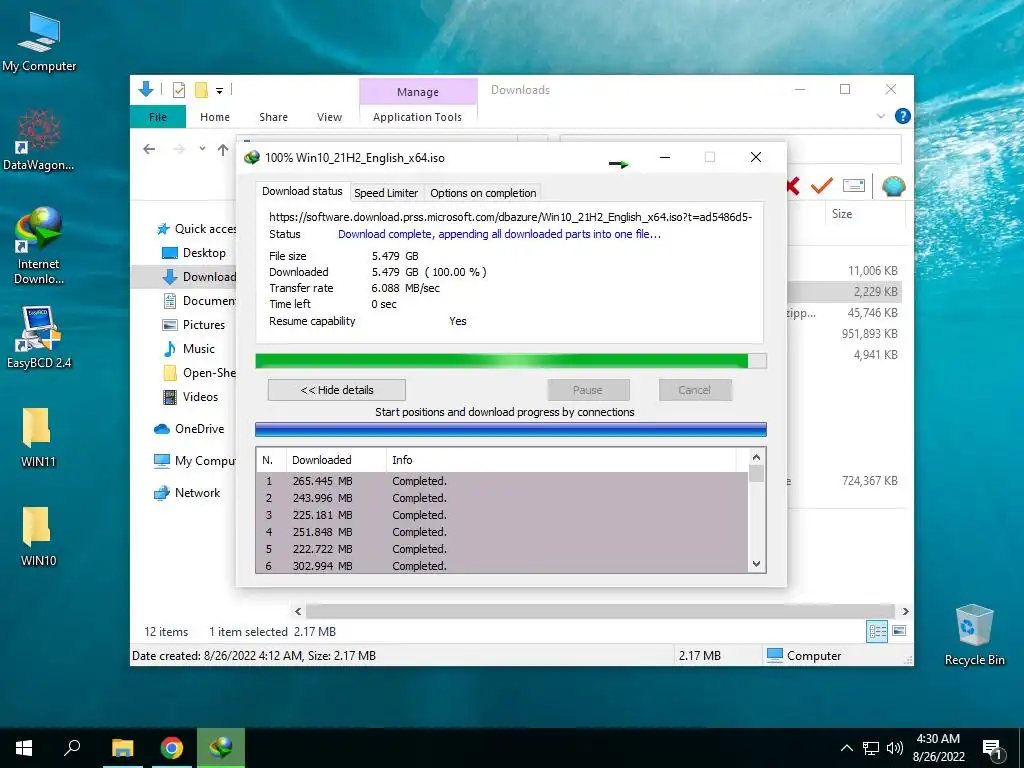Open Google Chrome from taskbar
1024x768 pixels.
(172, 748)
